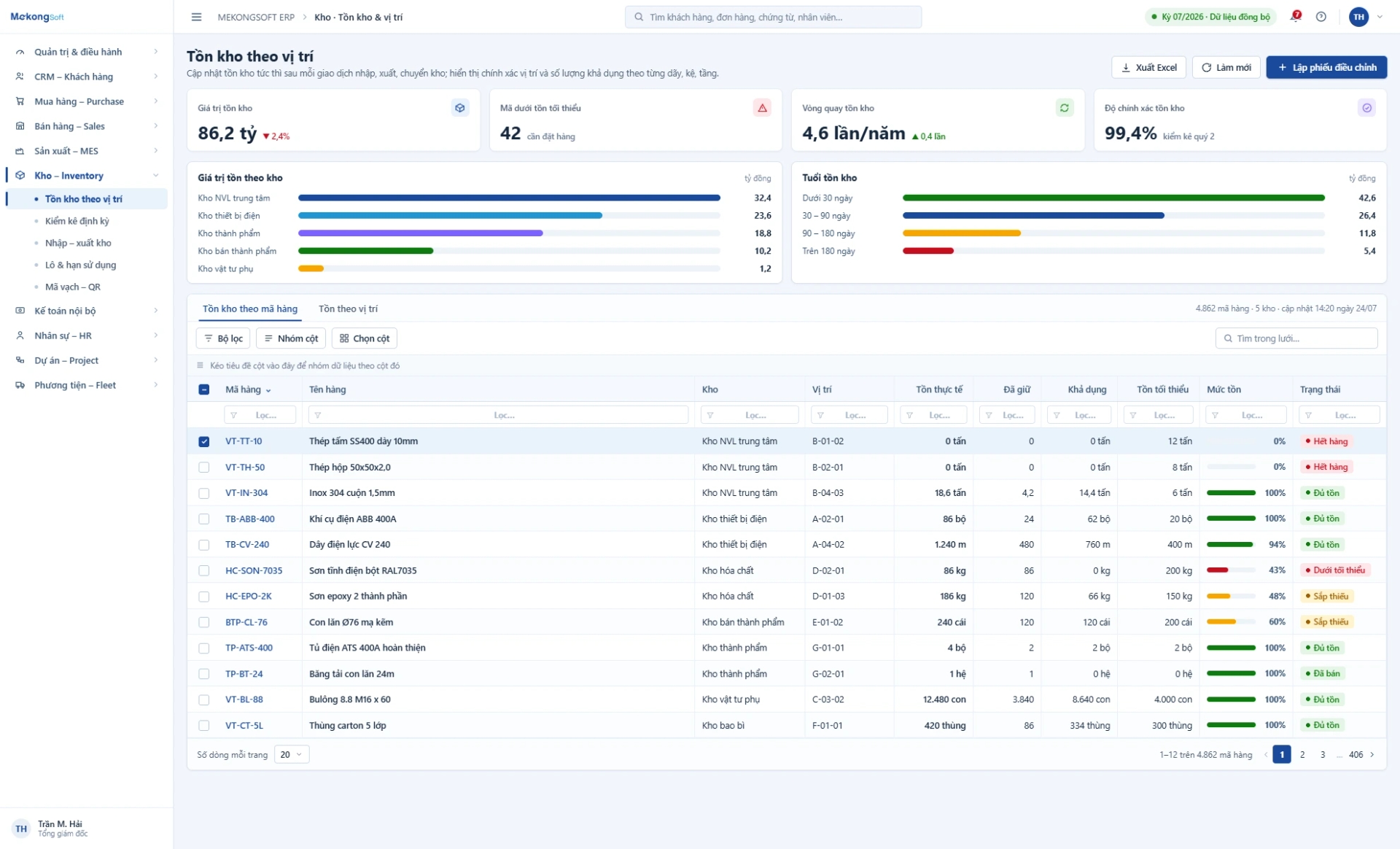The width and height of the screenshot is (1400, 849).
Task: Click the Bán hàng – Sales store icon
Action: click(x=20, y=126)
